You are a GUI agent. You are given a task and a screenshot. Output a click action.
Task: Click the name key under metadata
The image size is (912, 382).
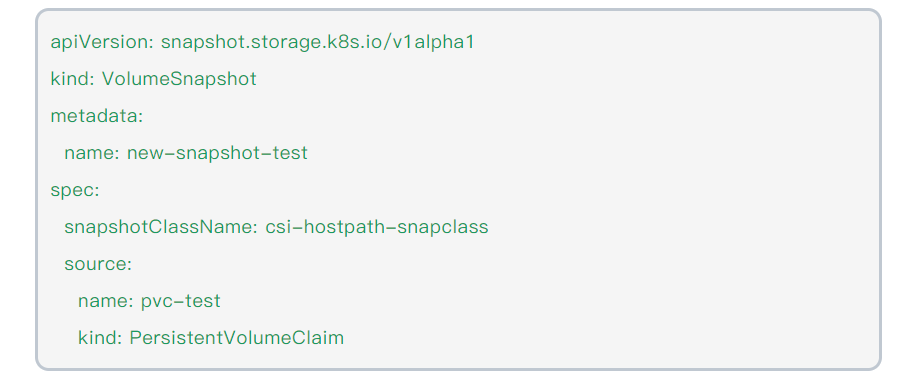92,153
